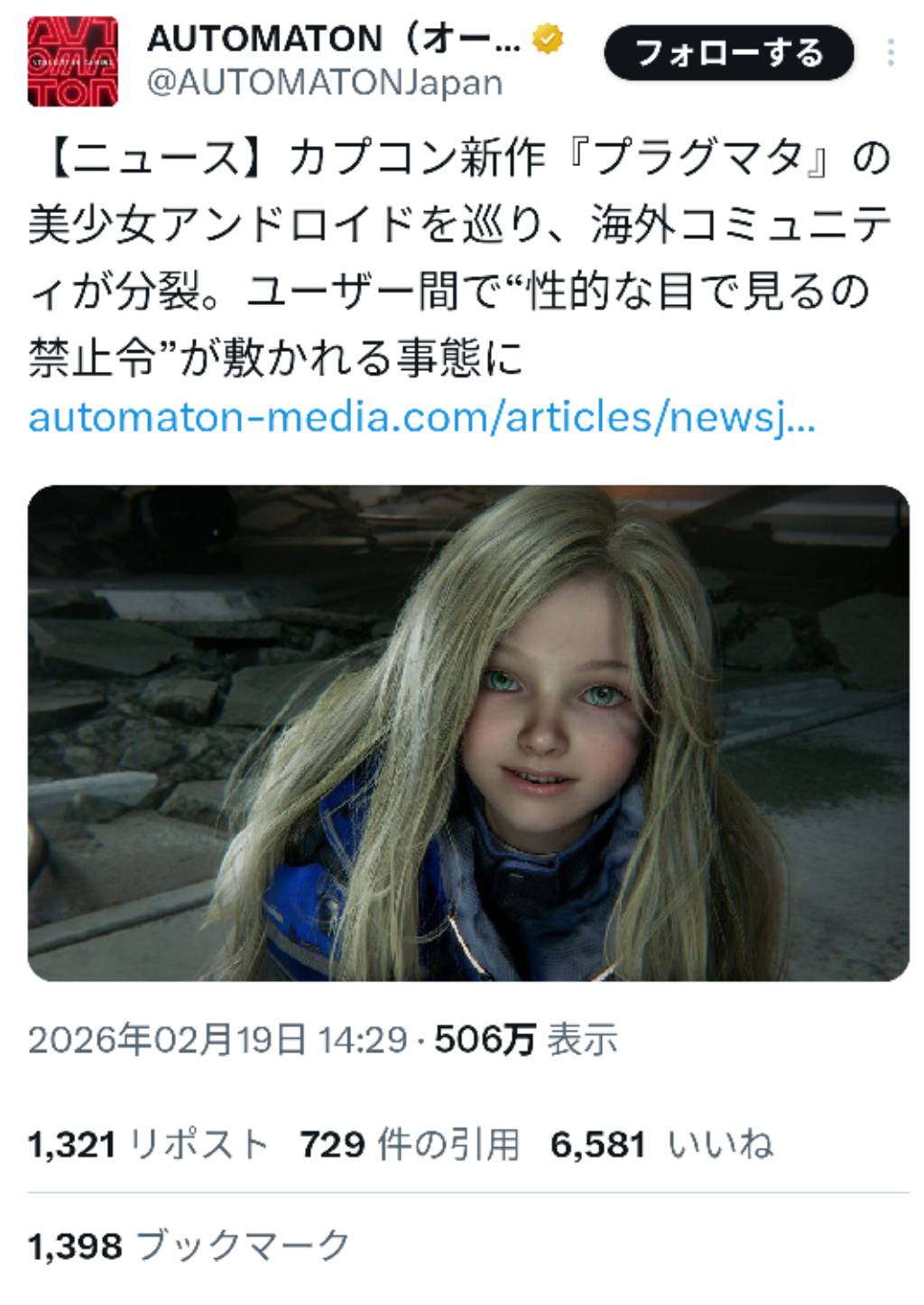
Task: Show the 506万 view count details
Action: coord(485,1040)
